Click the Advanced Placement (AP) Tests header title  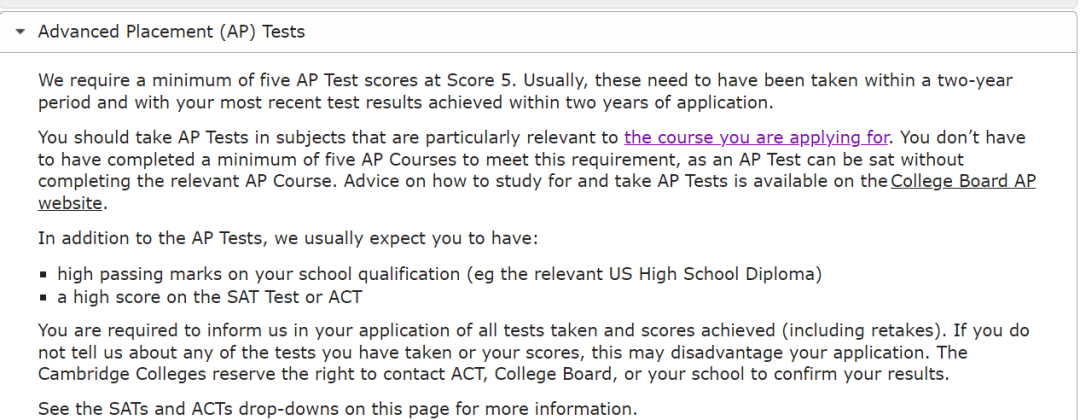click(171, 32)
